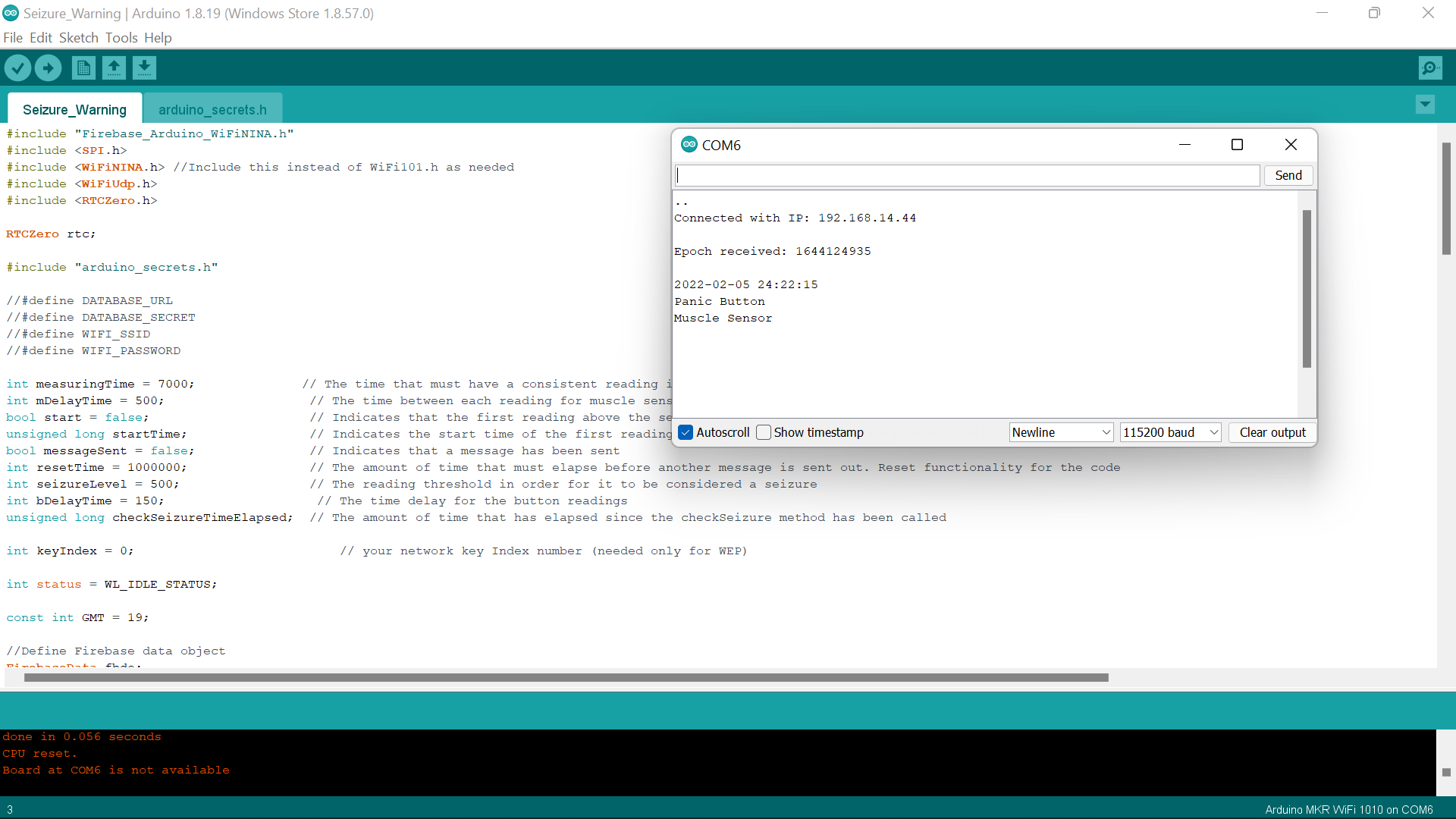Switch to the arduino_secrets.h tab

pos(212,110)
